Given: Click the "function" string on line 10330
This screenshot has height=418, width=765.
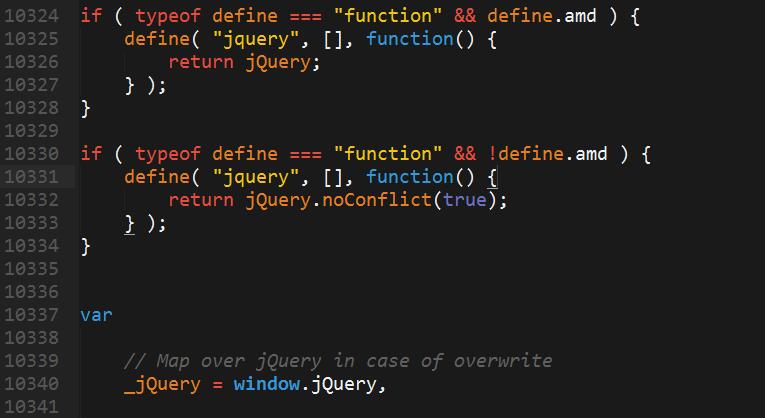Looking at the screenshot, I should [388, 154].
